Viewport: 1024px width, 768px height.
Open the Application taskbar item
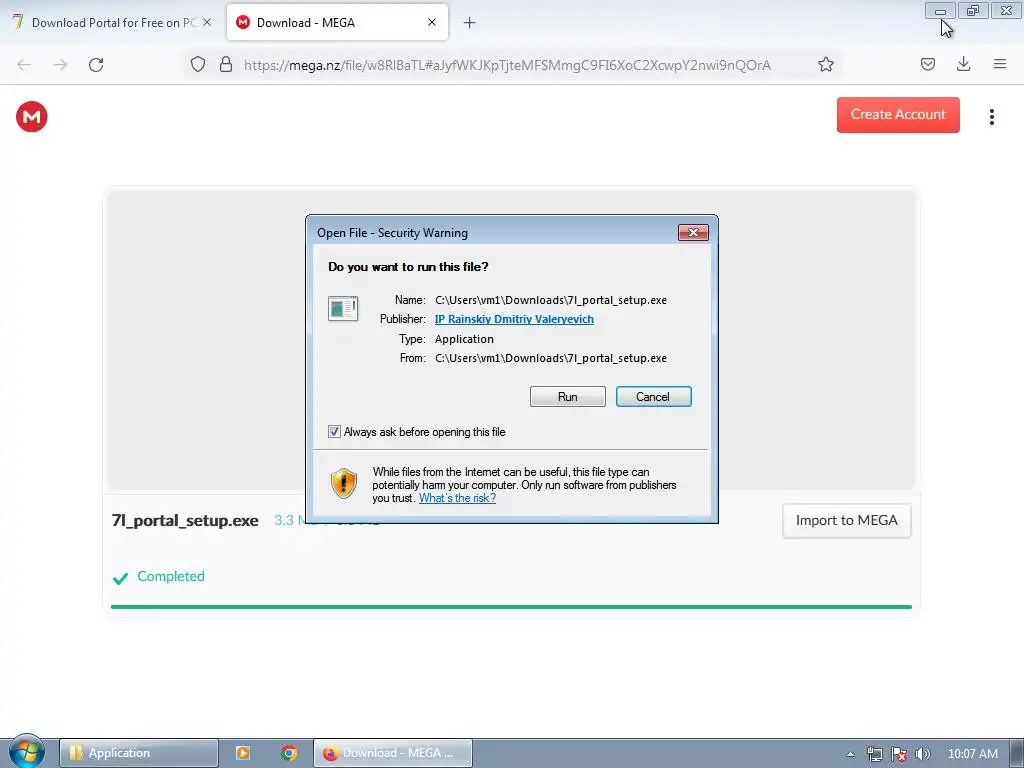138,753
